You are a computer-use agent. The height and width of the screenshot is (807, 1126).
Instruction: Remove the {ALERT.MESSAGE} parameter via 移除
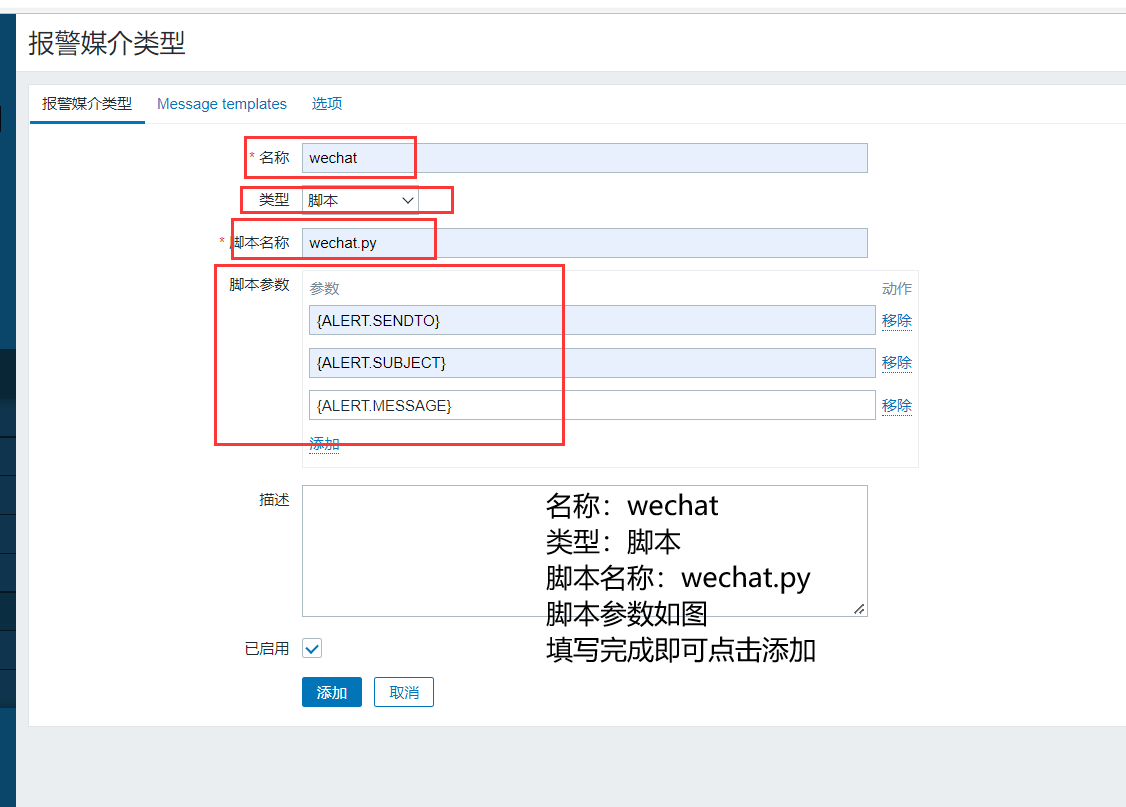tap(896, 406)
